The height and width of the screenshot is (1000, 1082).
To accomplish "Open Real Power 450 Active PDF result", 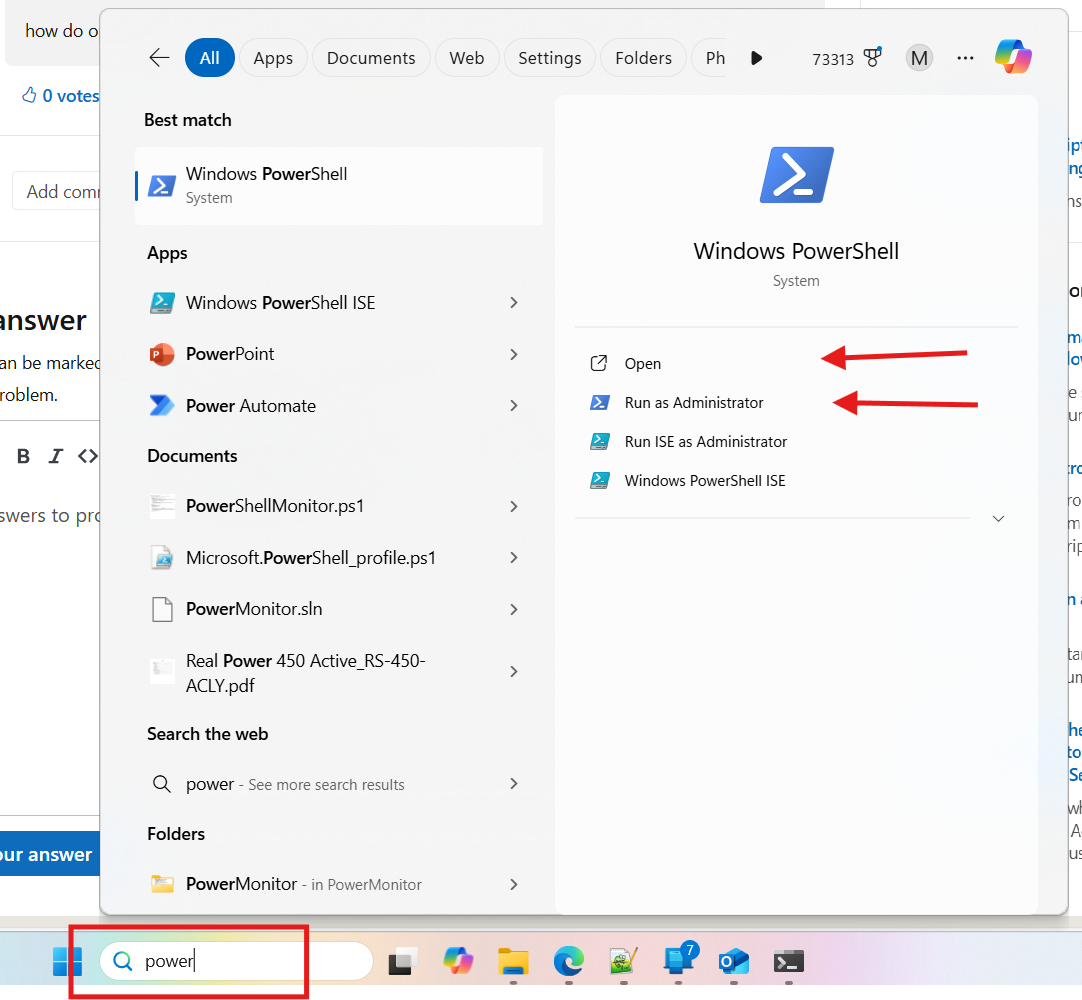I will (x=306, y=673).
